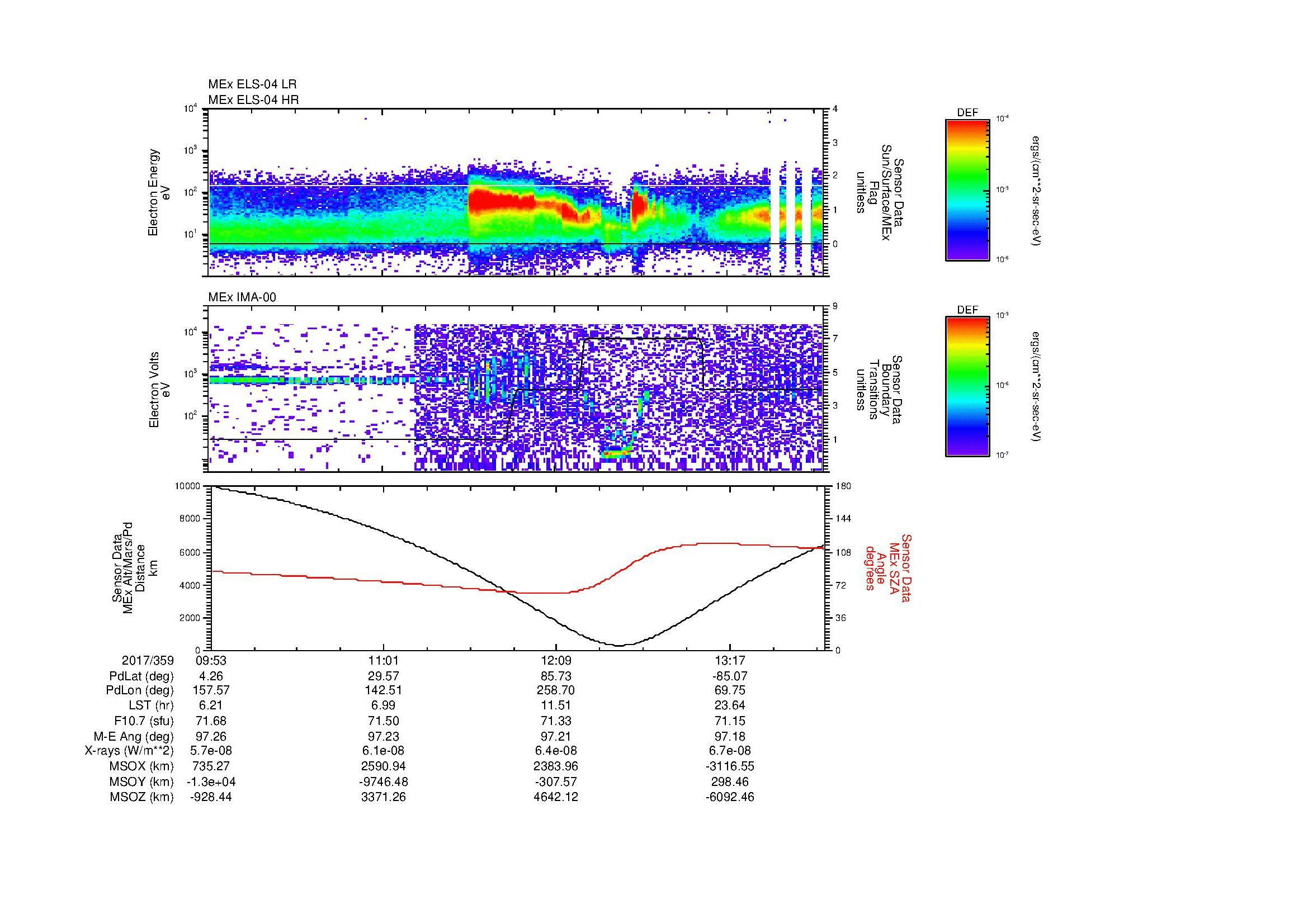Click the 'MEx IMA-00' panel title

[x=242, y=297]
